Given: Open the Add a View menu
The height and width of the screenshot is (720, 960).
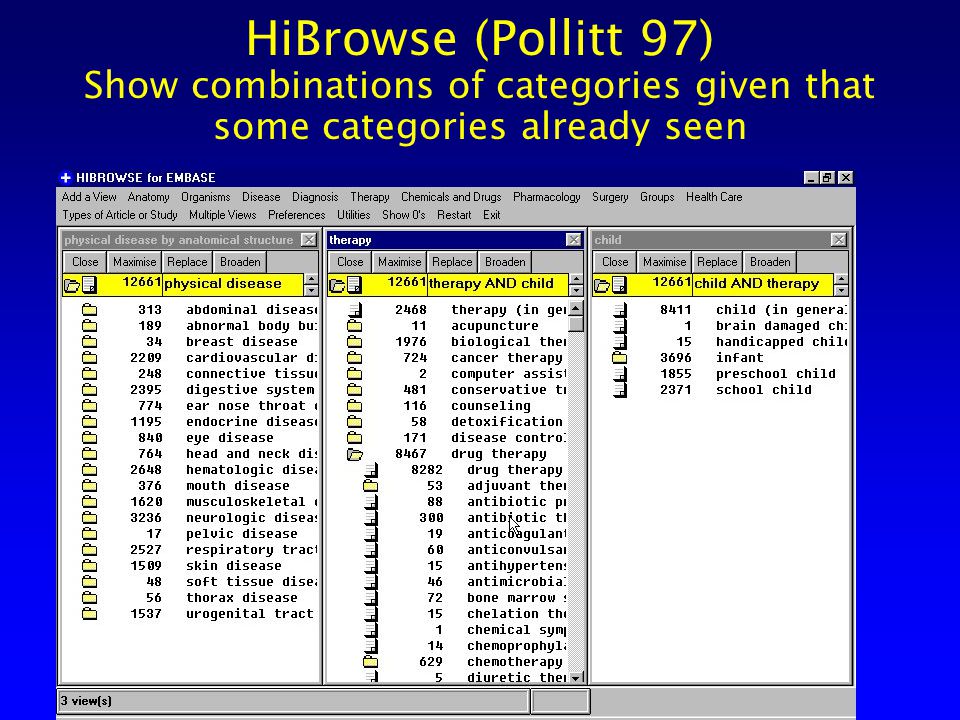Looking at the screenshot, I should tap(89, 197).
